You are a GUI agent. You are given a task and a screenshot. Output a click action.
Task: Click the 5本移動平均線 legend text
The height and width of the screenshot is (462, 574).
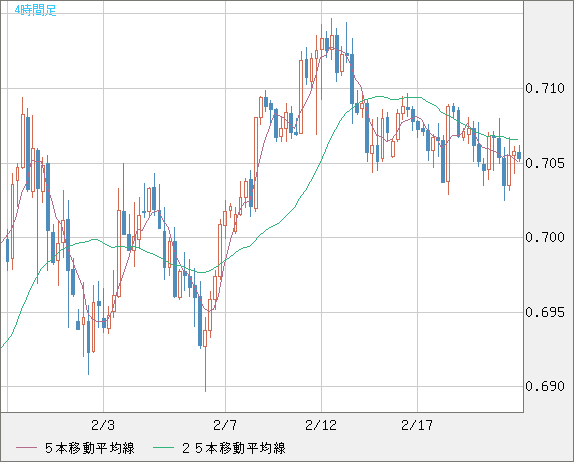[90, 448]
